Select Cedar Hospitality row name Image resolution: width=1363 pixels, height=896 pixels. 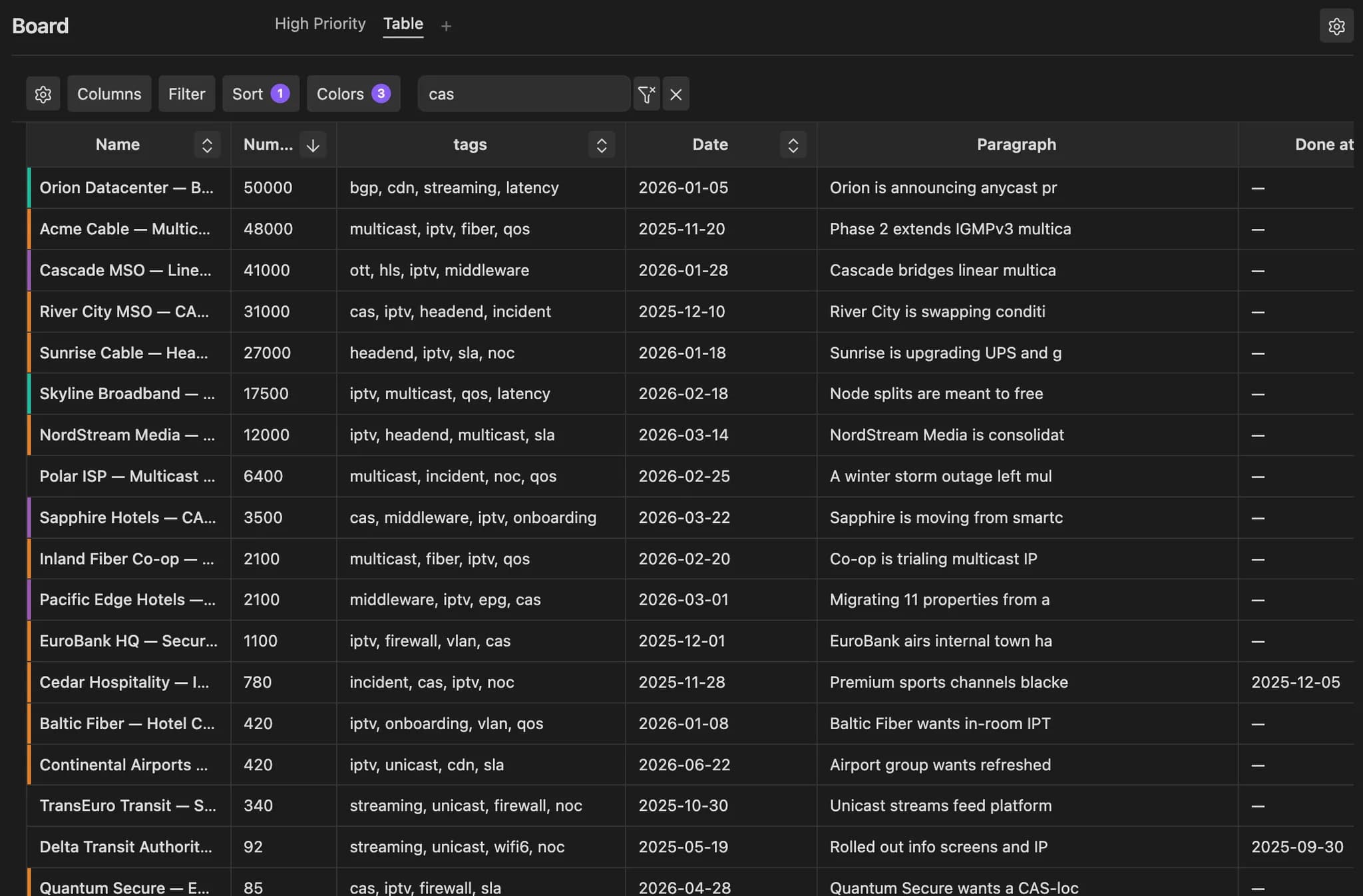[x=124, y=682]
